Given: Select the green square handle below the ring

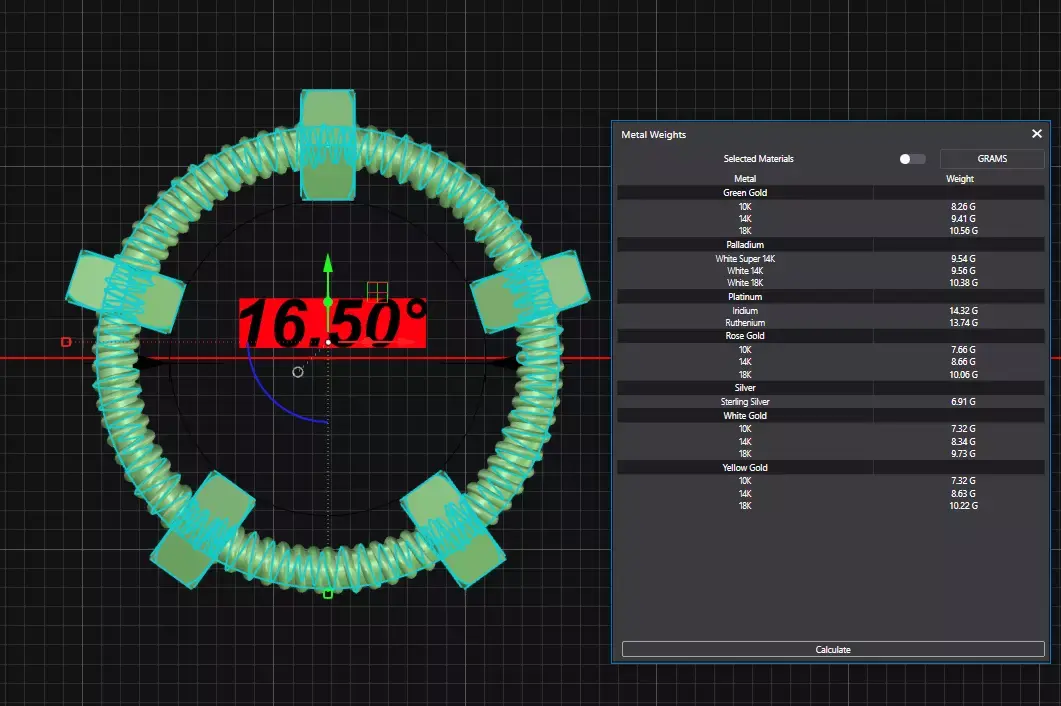Looking at the screenshot, I should coord(328,594).
